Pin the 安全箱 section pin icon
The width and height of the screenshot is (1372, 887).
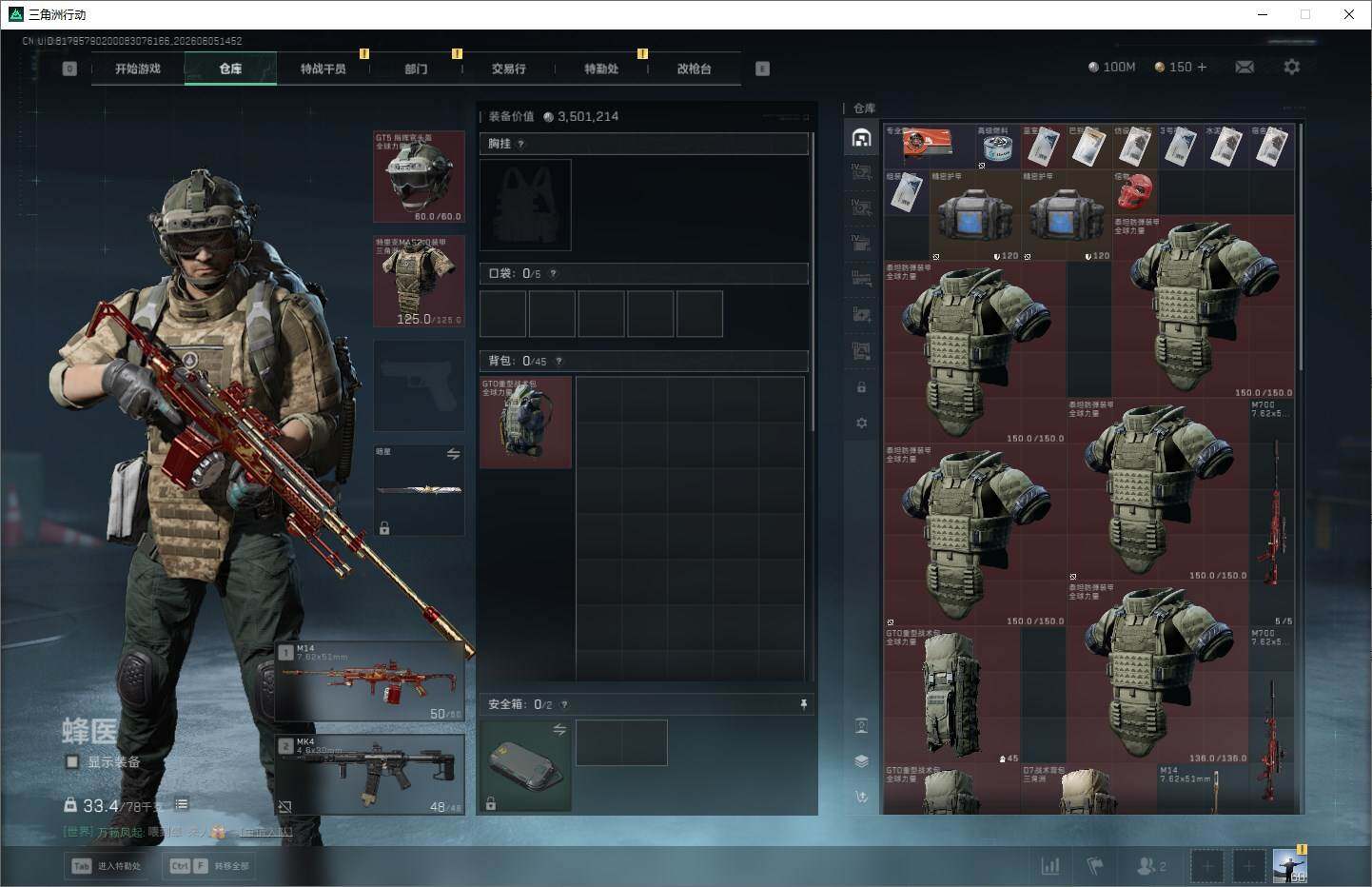804,704
